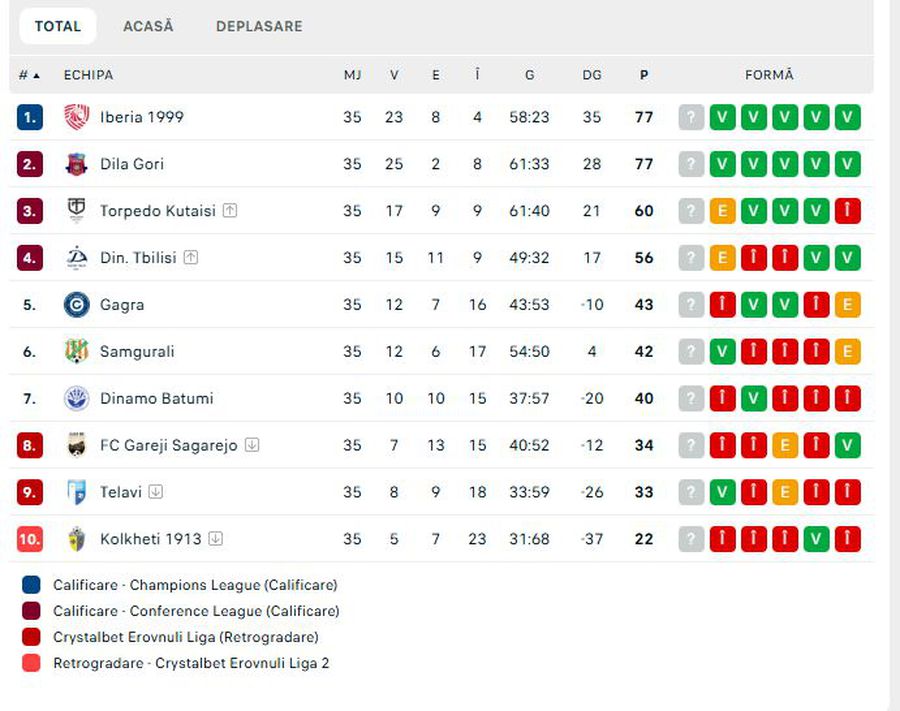Select the TOTAL standings tab

click(x=58, y=27)
